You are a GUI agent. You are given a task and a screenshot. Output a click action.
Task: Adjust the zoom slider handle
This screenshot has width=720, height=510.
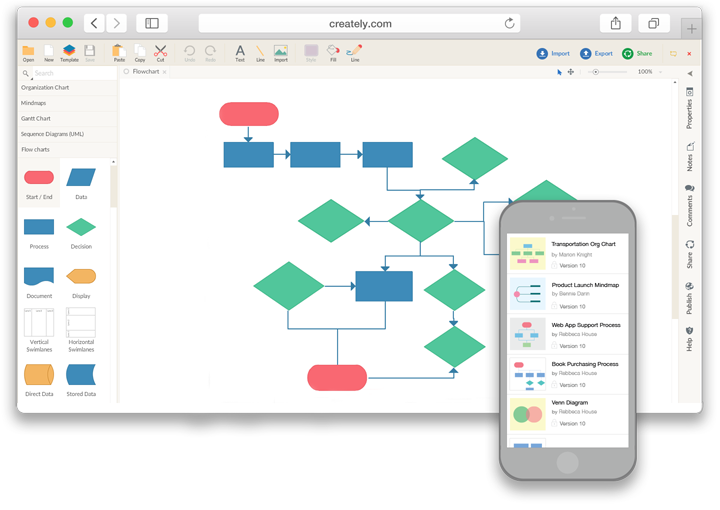pyautogui.click(x=596, y=72)
